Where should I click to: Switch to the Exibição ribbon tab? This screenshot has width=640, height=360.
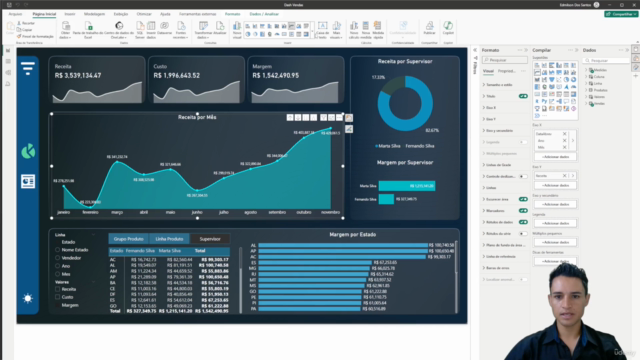pyautogui.click(x=121, y=14)
